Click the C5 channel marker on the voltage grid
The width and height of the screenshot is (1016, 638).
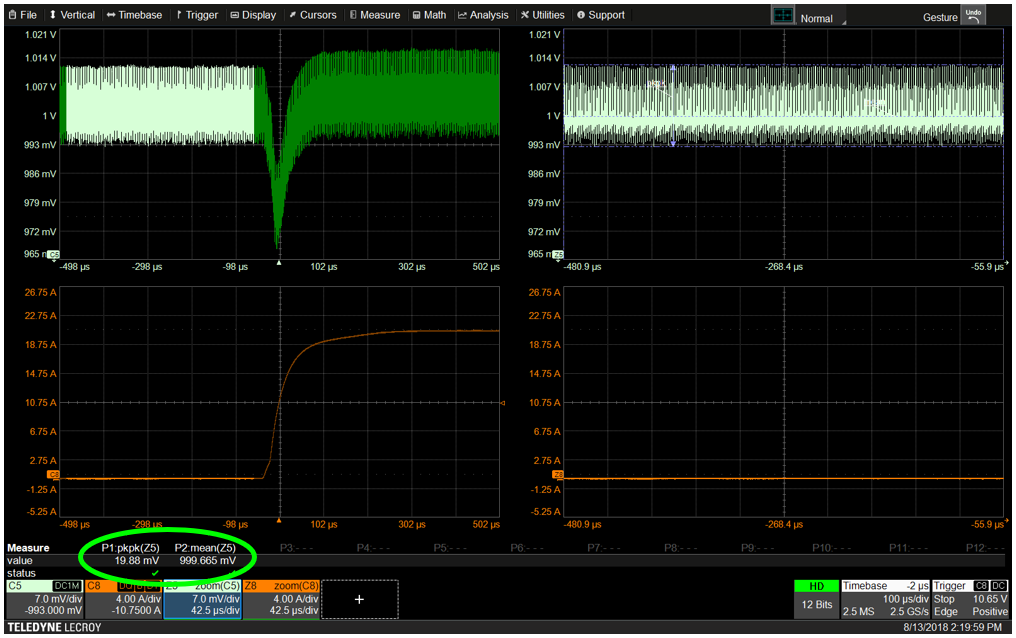pyautogui.click(x=54, y=255)
